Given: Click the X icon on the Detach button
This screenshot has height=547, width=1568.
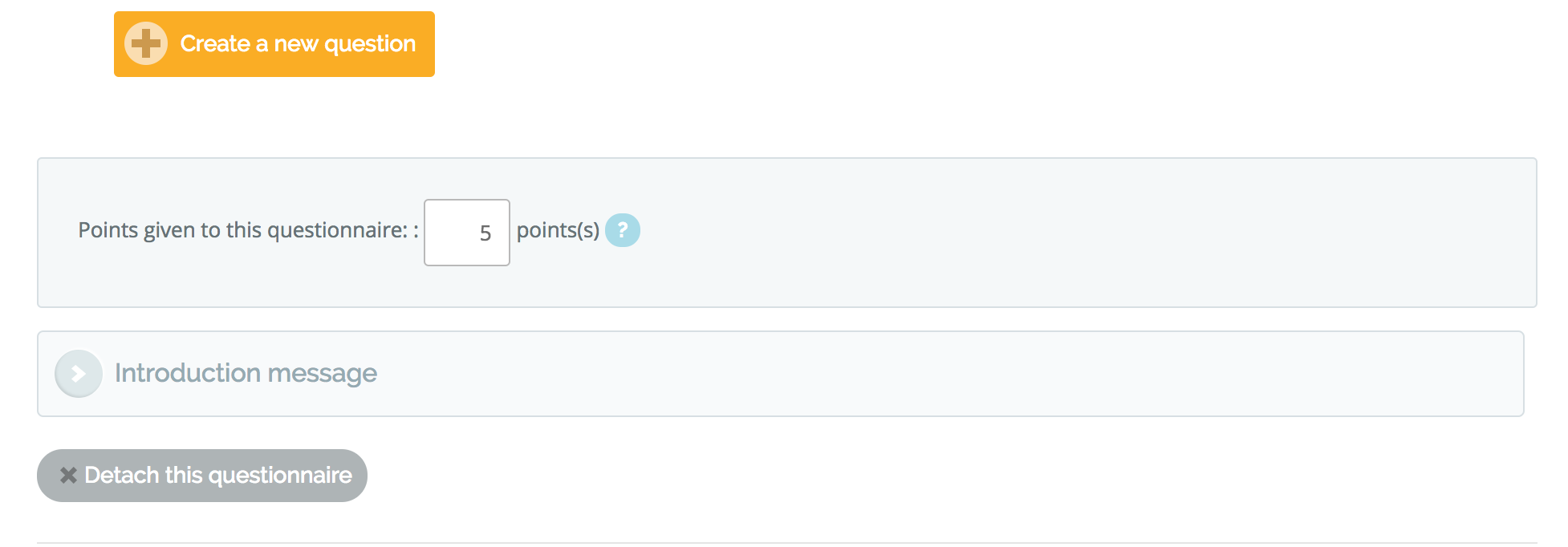Looking at the screenshot, I should 68,476.
